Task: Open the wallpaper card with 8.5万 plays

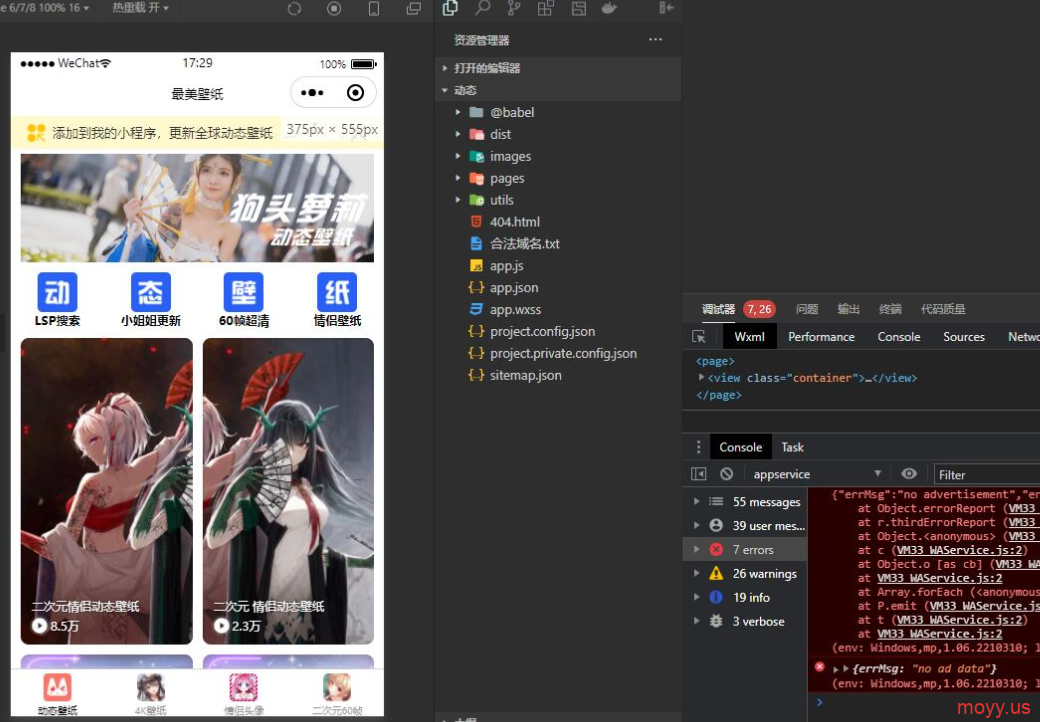Action: tap(107, 491)
